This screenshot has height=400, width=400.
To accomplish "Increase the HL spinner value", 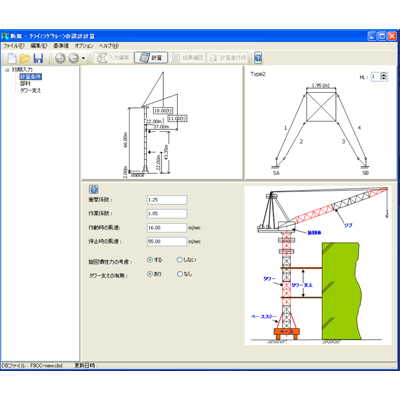I will coord(384,75).
